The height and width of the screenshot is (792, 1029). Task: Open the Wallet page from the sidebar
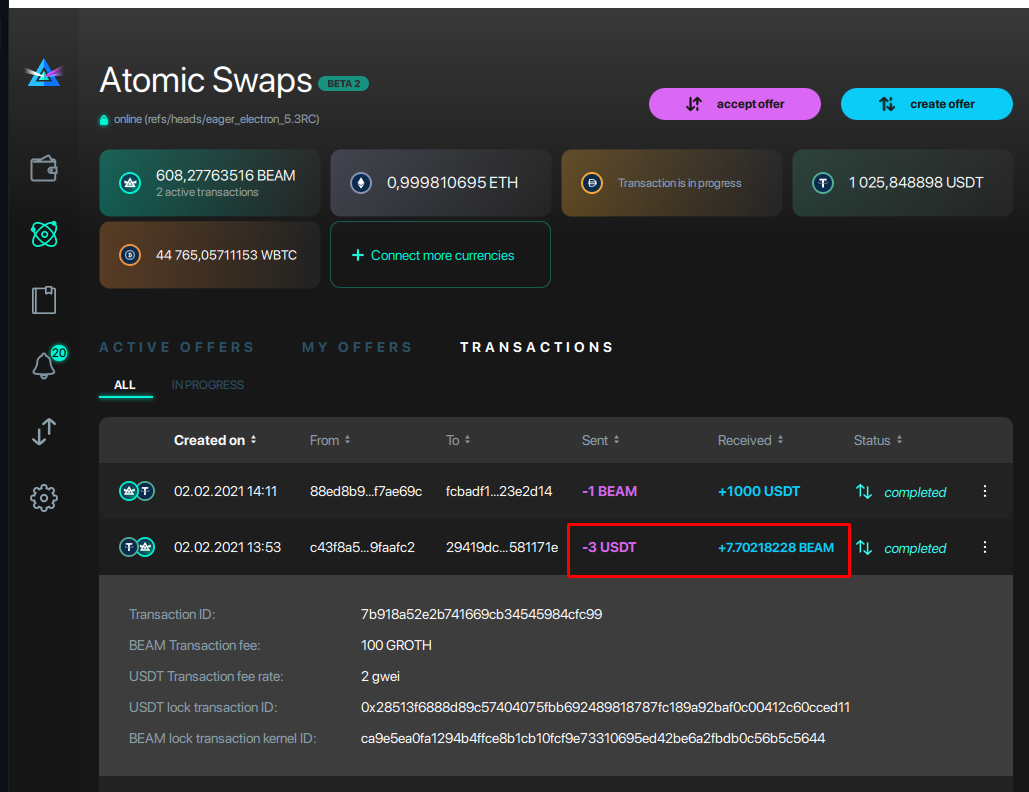click(x=44, y=168)
